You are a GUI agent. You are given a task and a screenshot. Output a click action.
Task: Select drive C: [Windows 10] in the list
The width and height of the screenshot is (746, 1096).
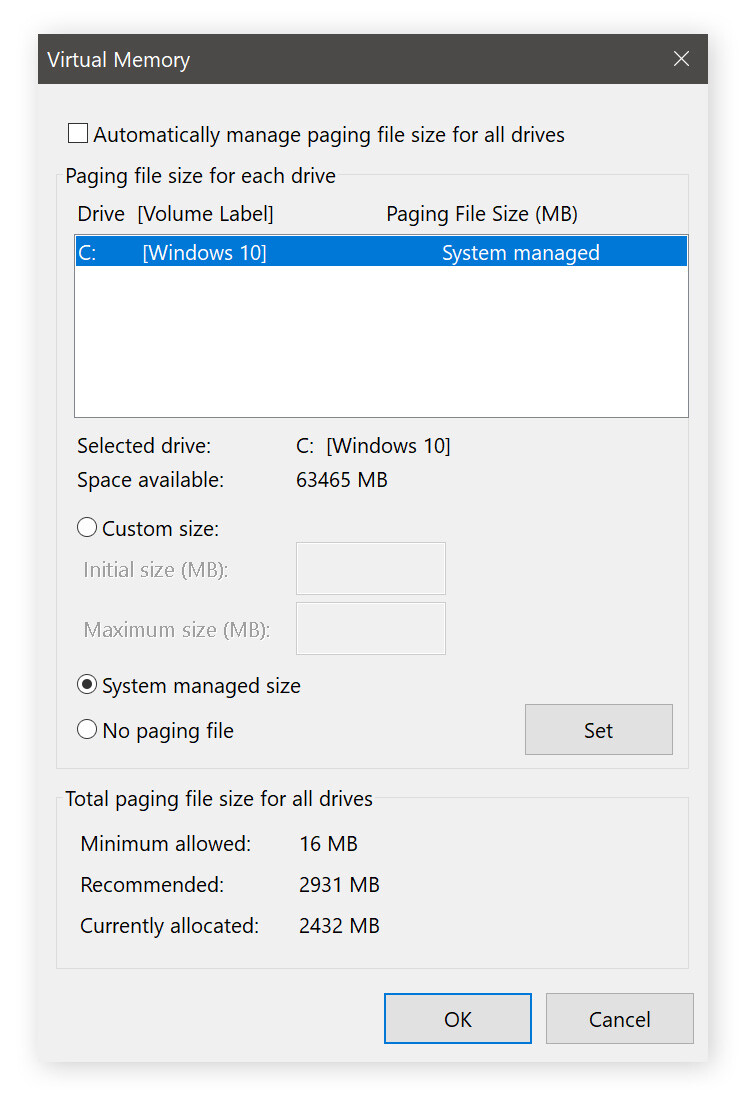click(x=380, y=252)
